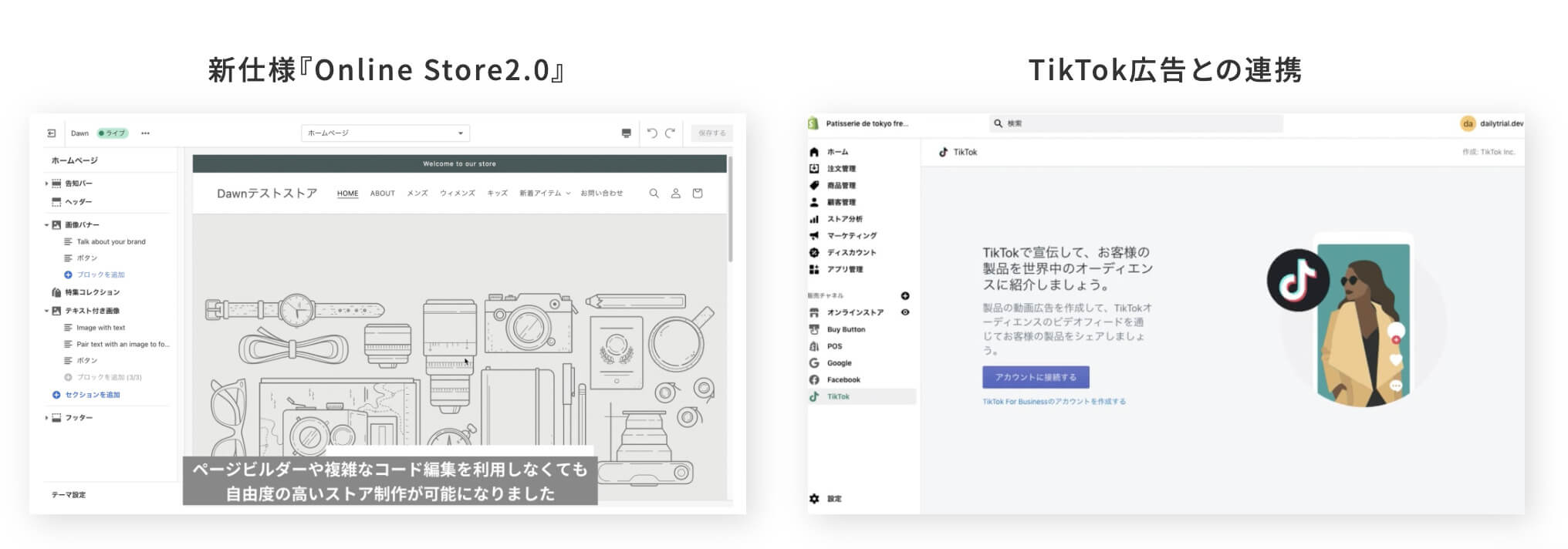The width and height of the screenshot is (1568, 549).
Task: Open the cart bag icon in preview
Action: coord(698,194)
